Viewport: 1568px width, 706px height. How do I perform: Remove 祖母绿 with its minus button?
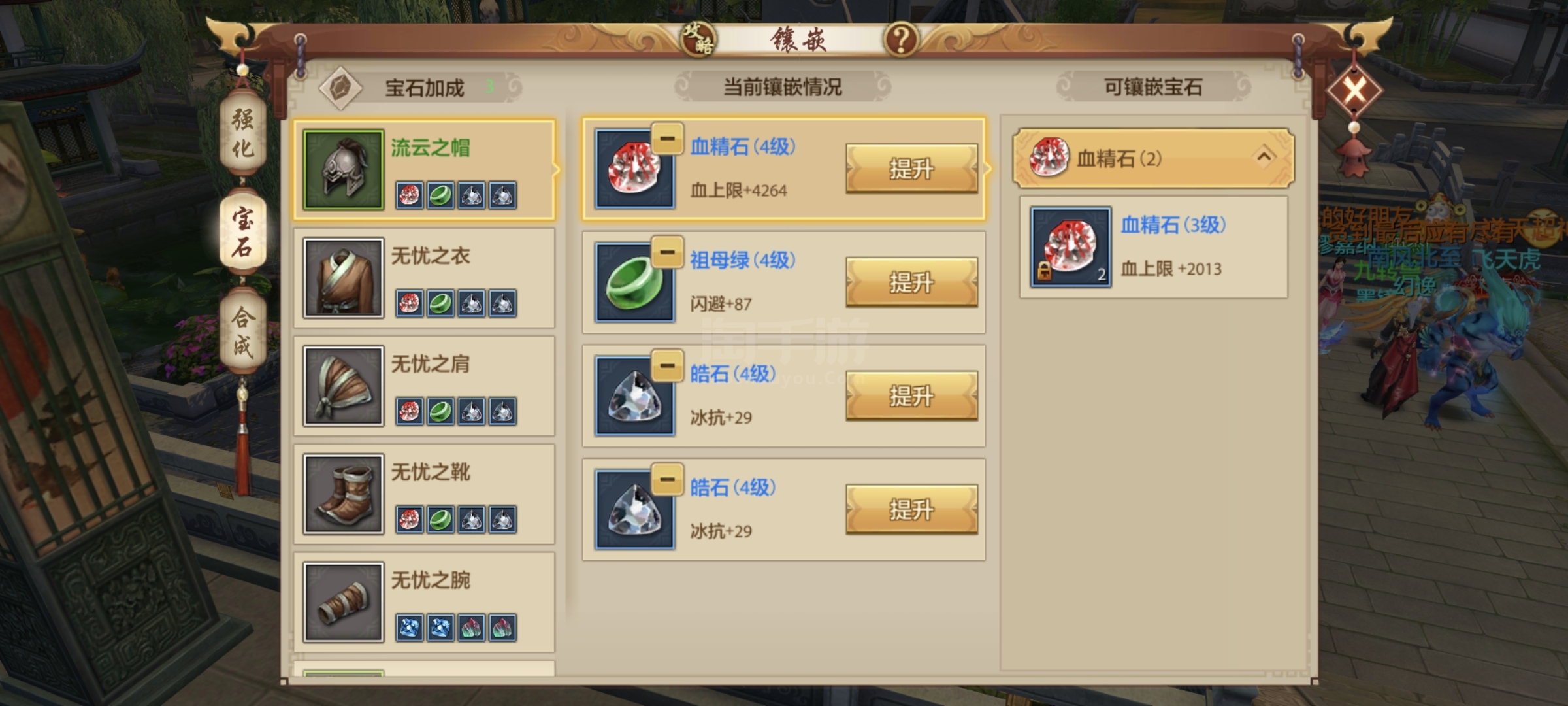(667, 252)
